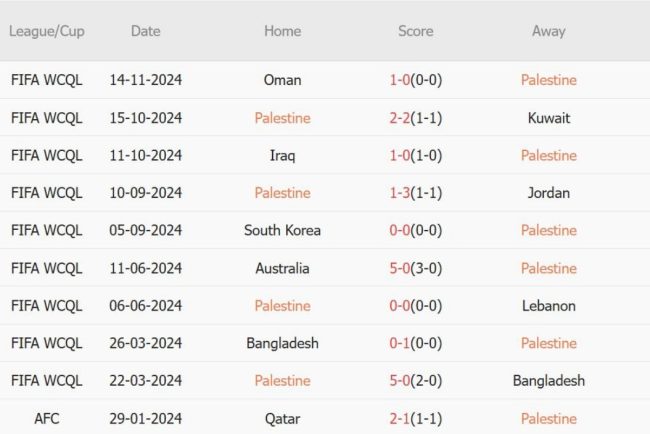Click the 2-1(1-1) Qatar match score
Viewport: 650px width, 434px height.
pos(415,419)
